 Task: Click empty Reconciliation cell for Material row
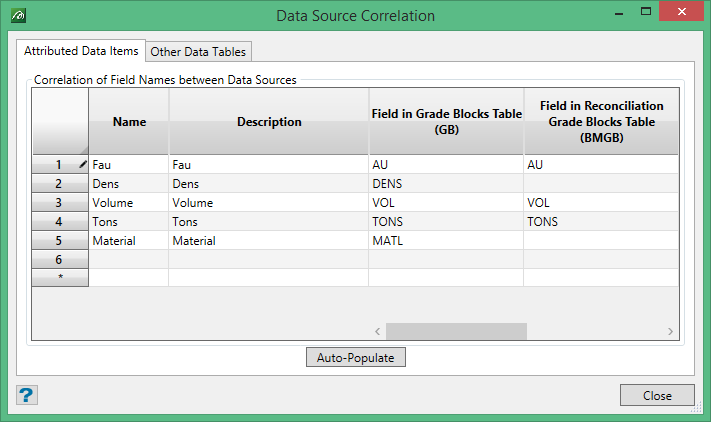(x=600, y=240)
